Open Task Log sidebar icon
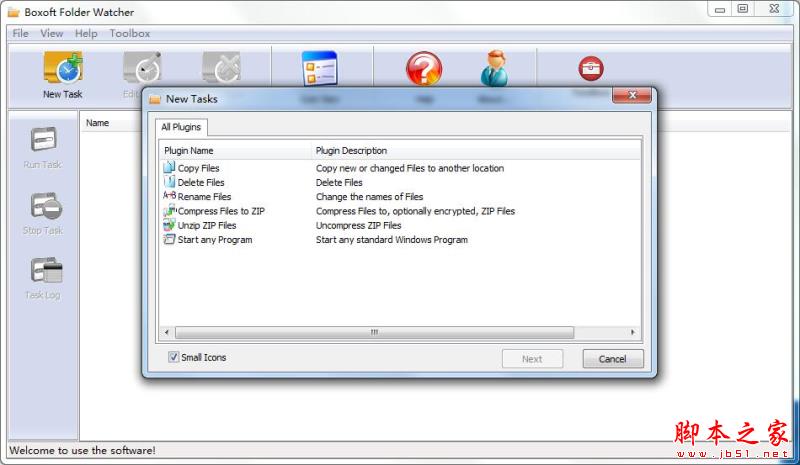800x465 pixels. pyautogui.click(x=46, y=270)
